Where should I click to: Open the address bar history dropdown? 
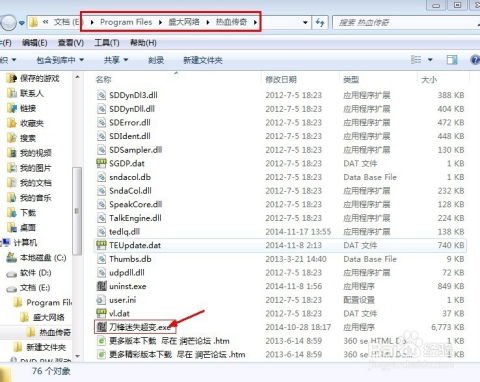pos(305,23)
